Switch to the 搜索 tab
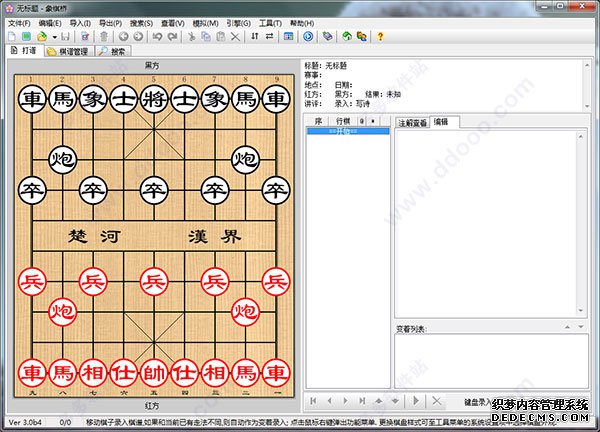The height and width of the screenshot is (432, 600). coord(112,51)
